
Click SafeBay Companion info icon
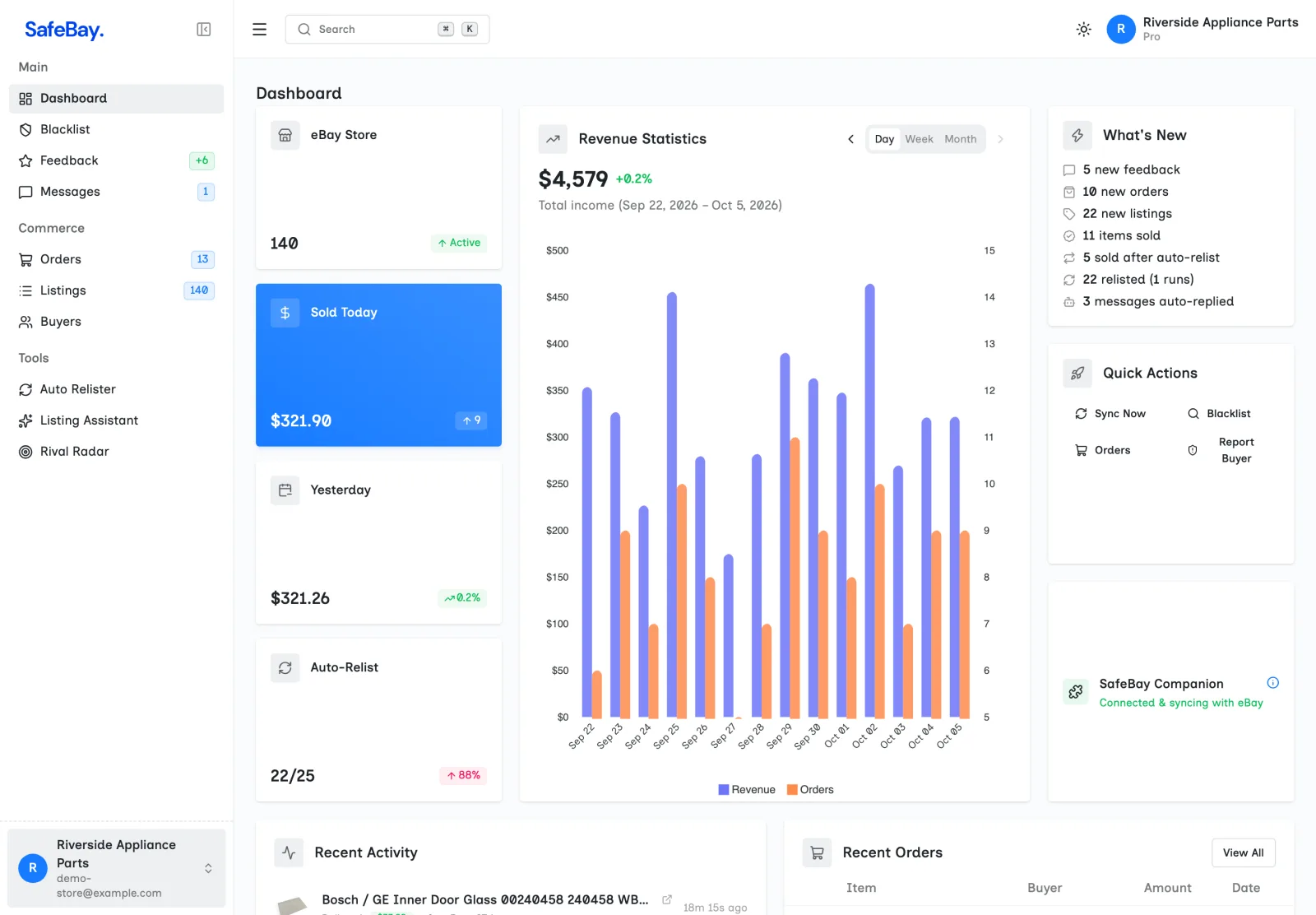[1273, 683]
